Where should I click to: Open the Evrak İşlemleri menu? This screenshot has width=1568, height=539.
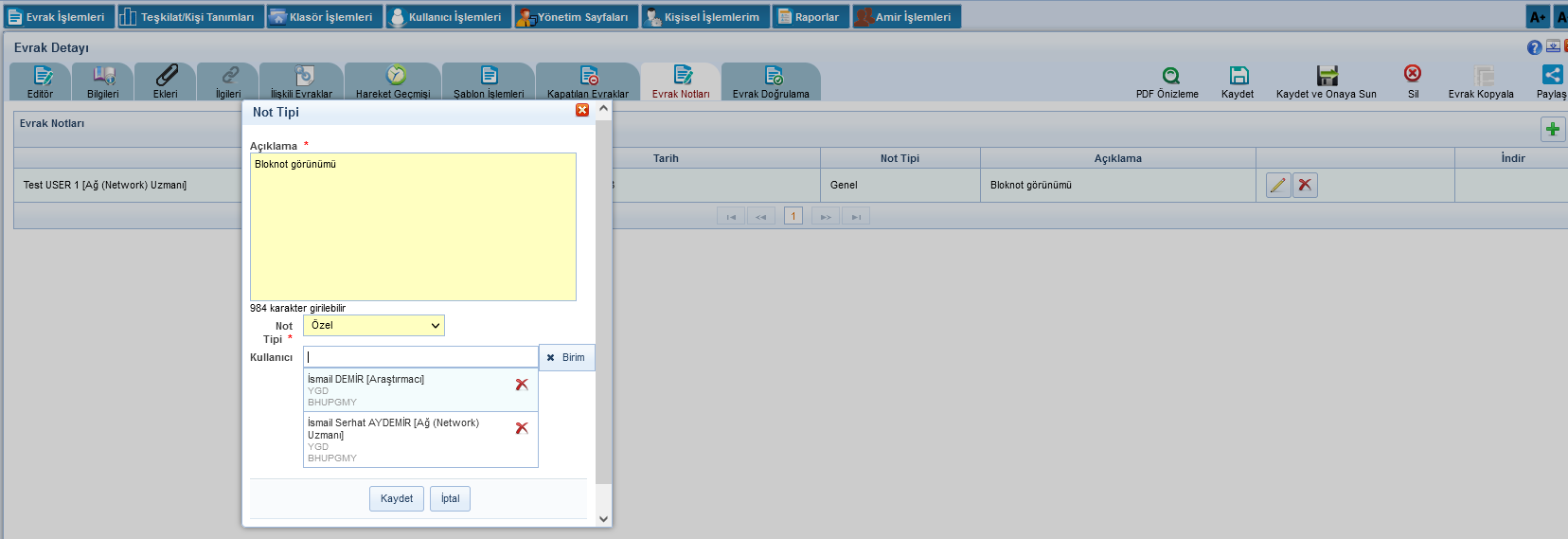[x=57, y=17]
